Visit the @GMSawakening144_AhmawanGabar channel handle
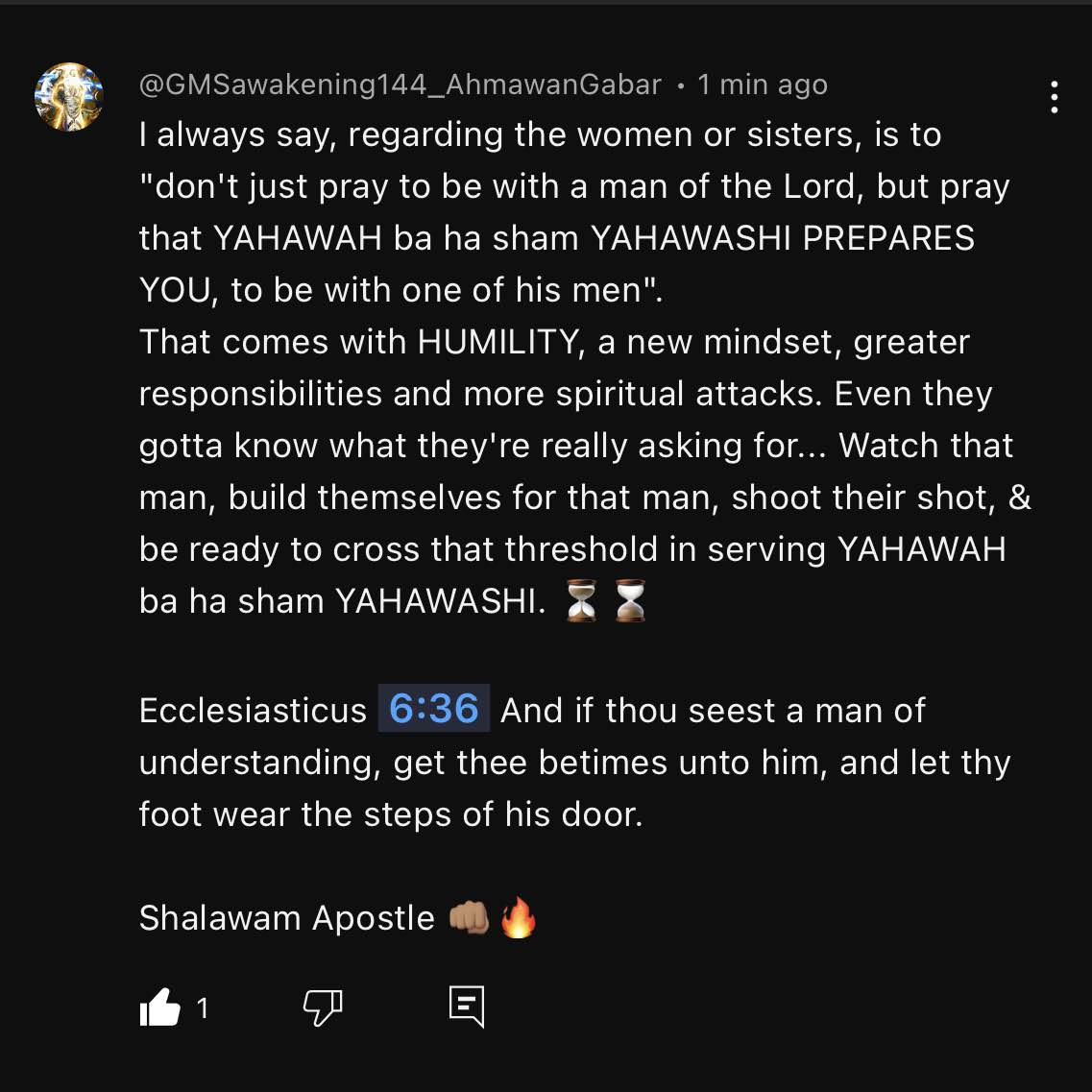 pos(400,85)
